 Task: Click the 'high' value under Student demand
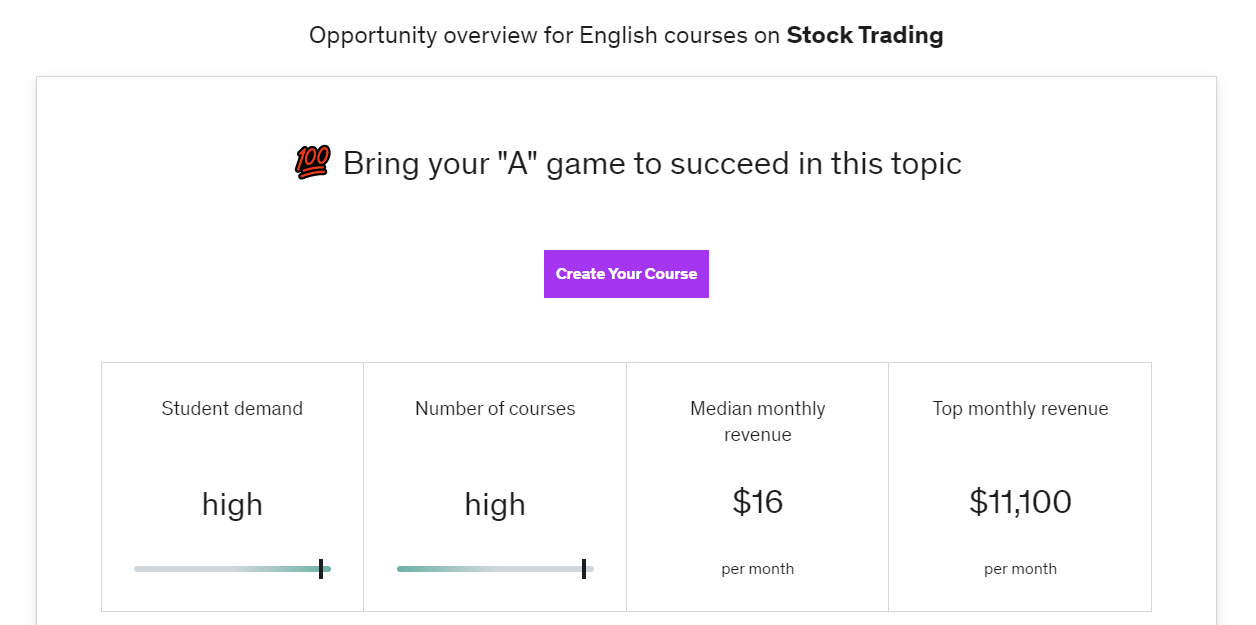(232, 504)
